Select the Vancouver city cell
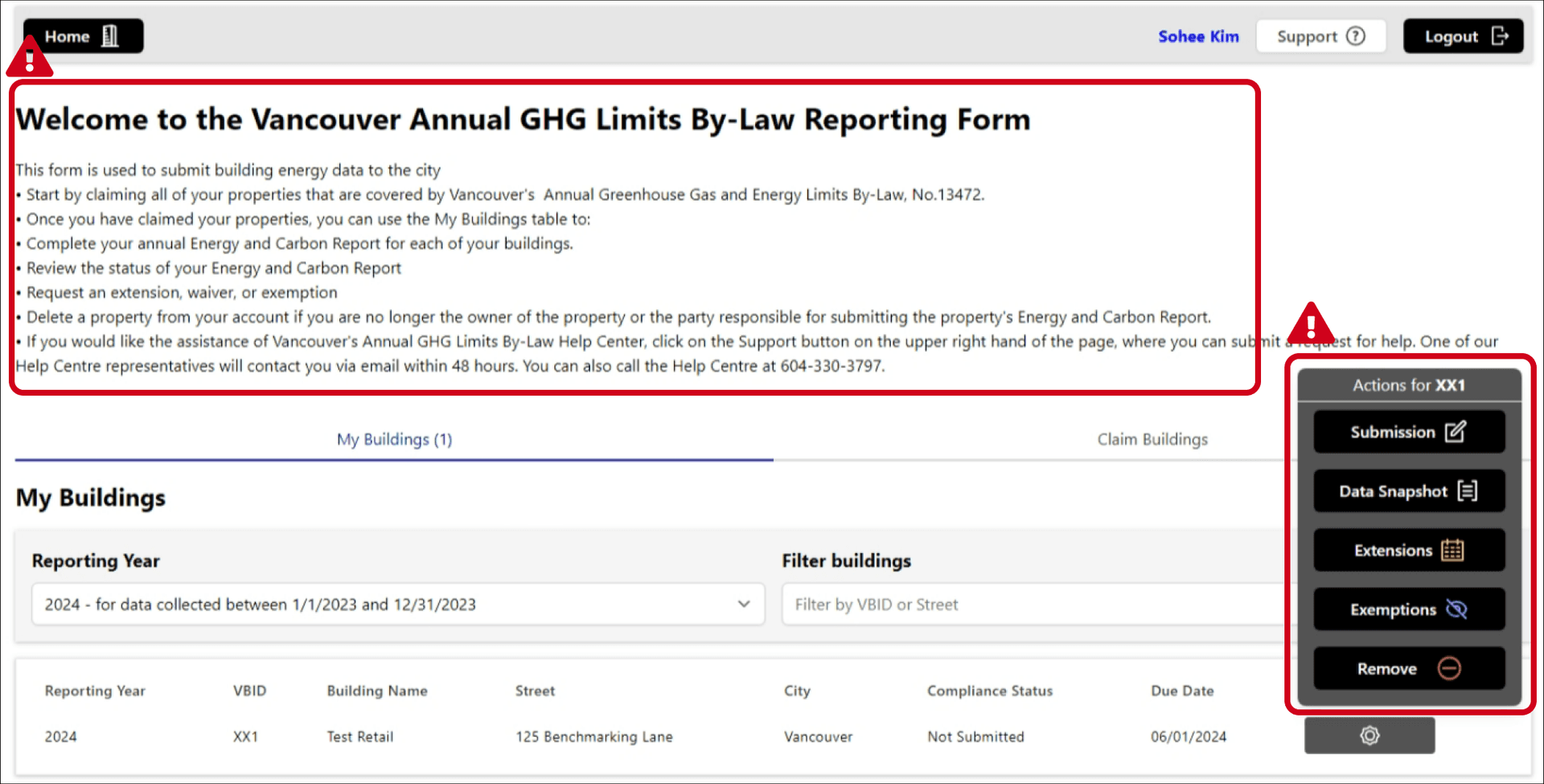 [818, 737]
